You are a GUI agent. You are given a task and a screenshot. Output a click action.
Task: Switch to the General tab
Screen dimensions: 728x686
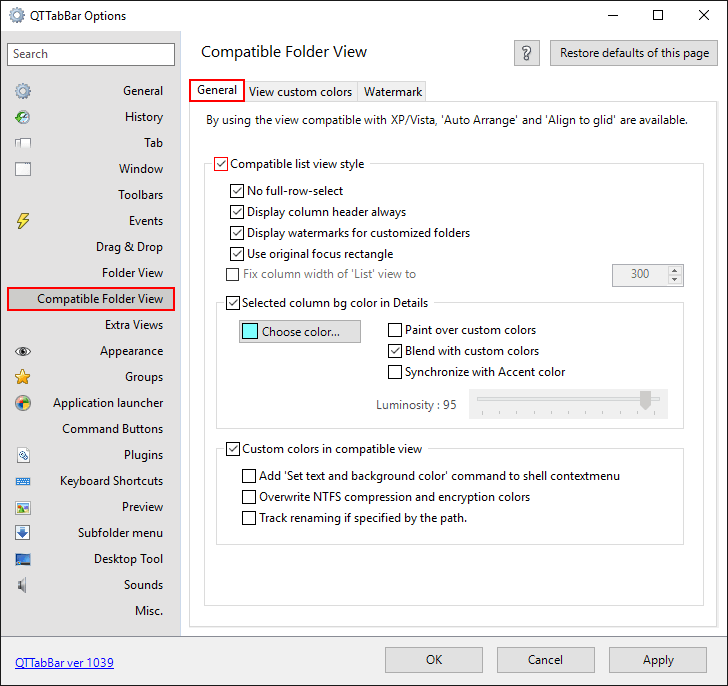[217, 90]
